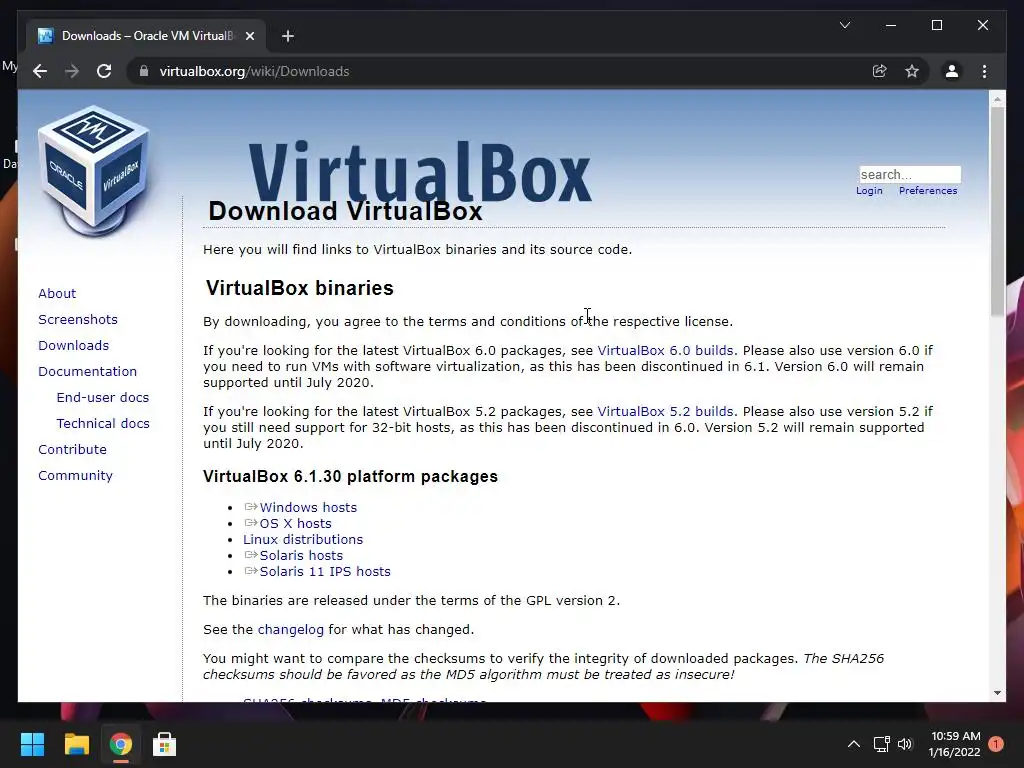The width and height of the screenshot is (1024, 768).
Task: Open clock showing 10:59 AM
Action: point(955,744)
